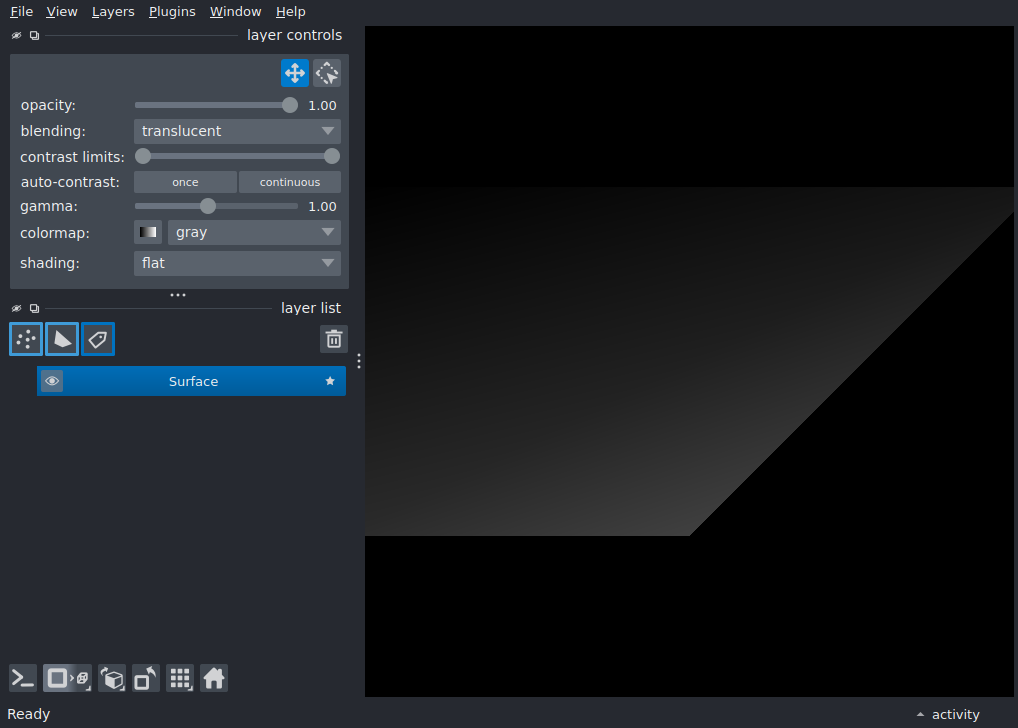Toggle grid mode view
The width and height of the screenshot is (1018, 728).
[x=180, y=679]
